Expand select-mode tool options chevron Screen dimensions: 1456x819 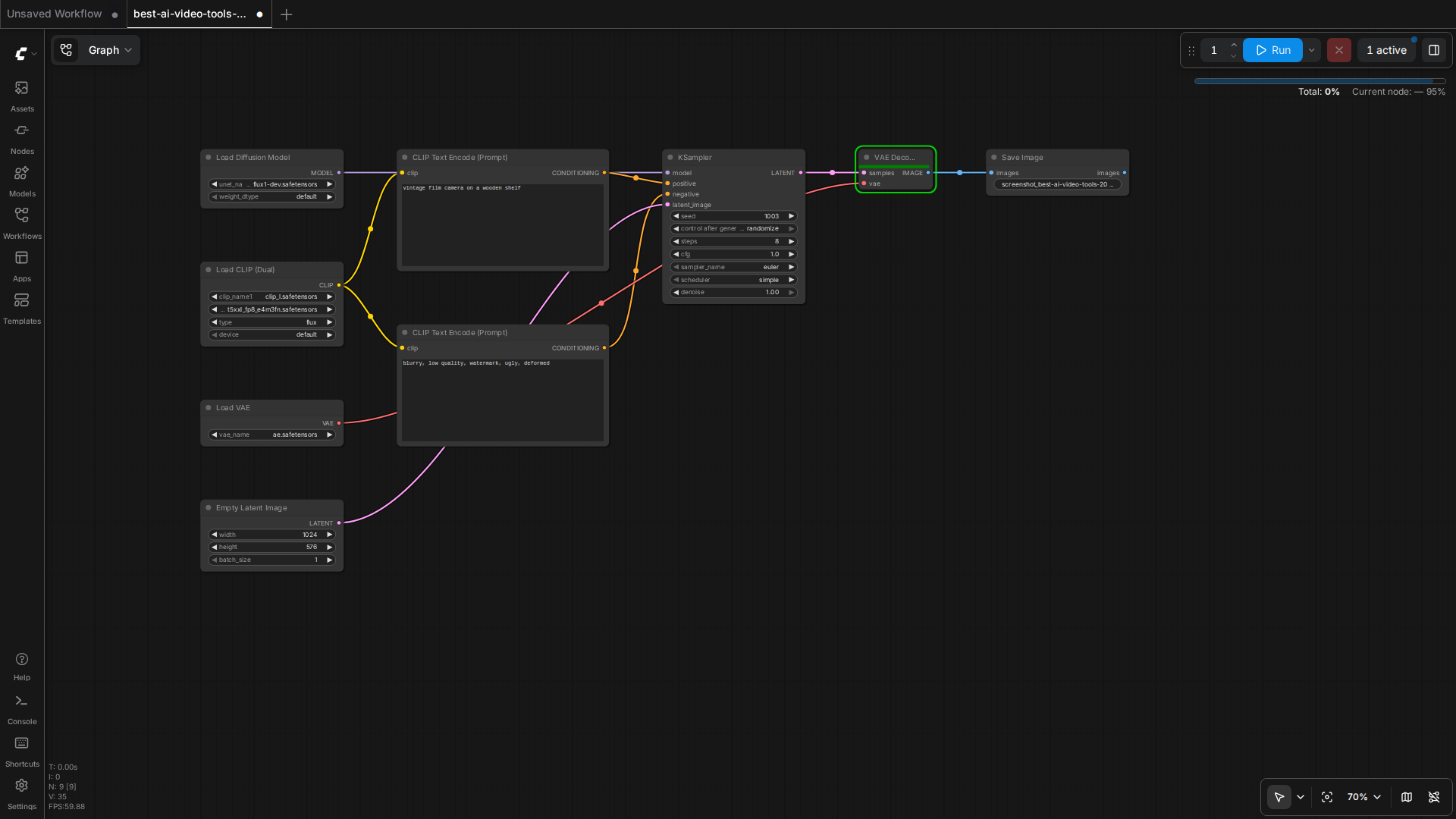pyautogui.click(x=1301, y=797)
